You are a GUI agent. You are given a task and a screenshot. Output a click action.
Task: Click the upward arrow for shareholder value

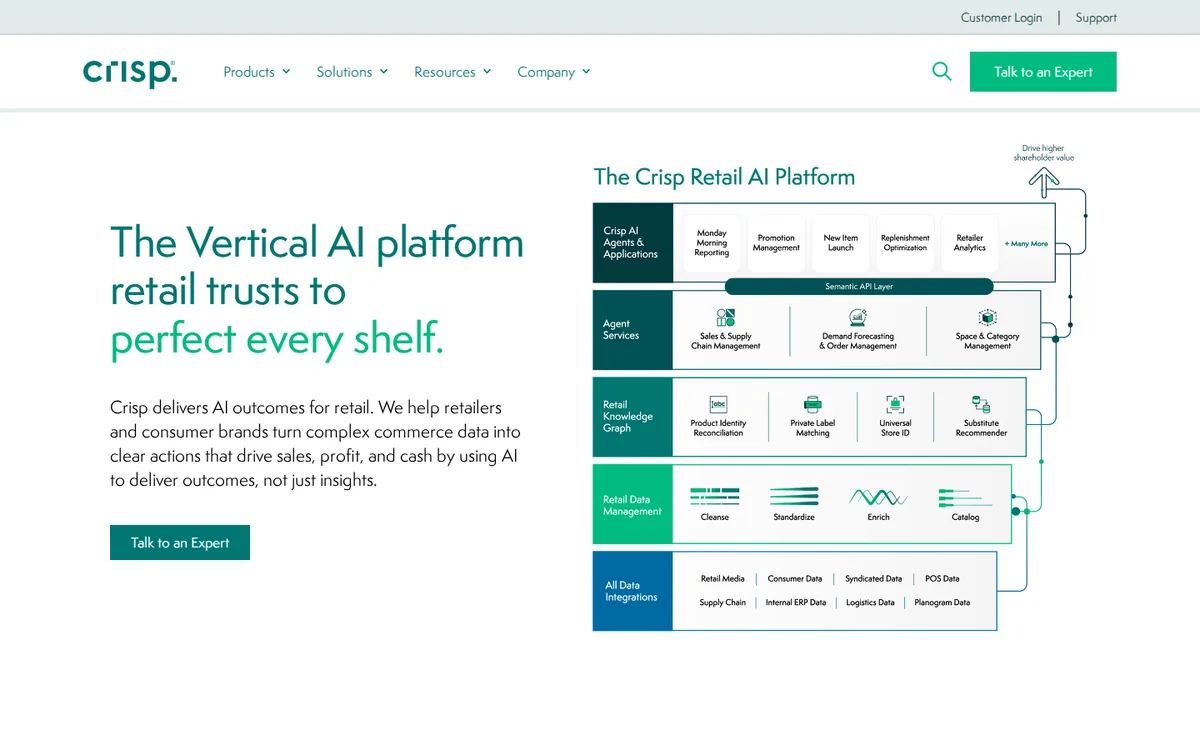[1044, 181]
